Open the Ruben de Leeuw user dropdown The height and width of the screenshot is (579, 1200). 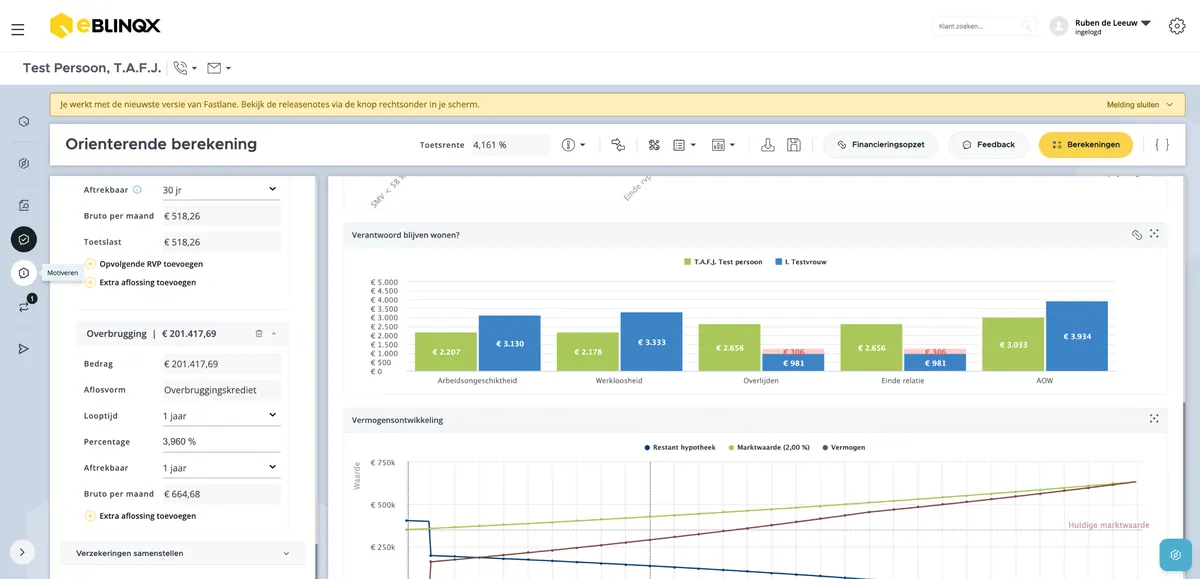(1112, 26)
